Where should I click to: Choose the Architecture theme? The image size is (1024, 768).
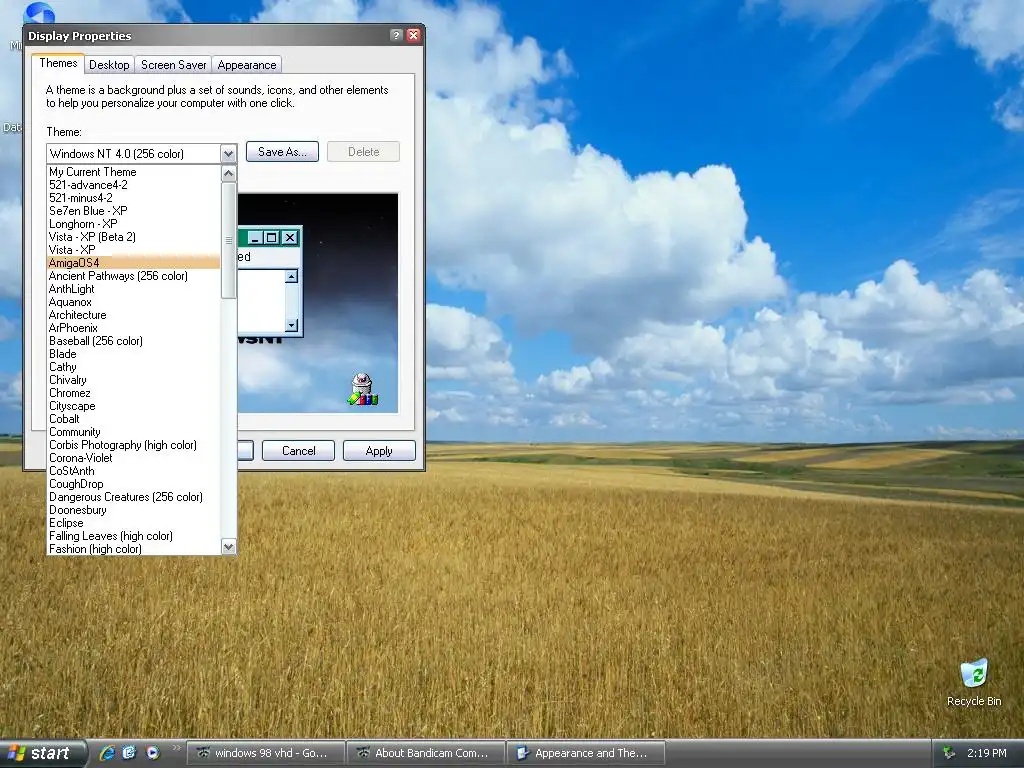(133, 315)
